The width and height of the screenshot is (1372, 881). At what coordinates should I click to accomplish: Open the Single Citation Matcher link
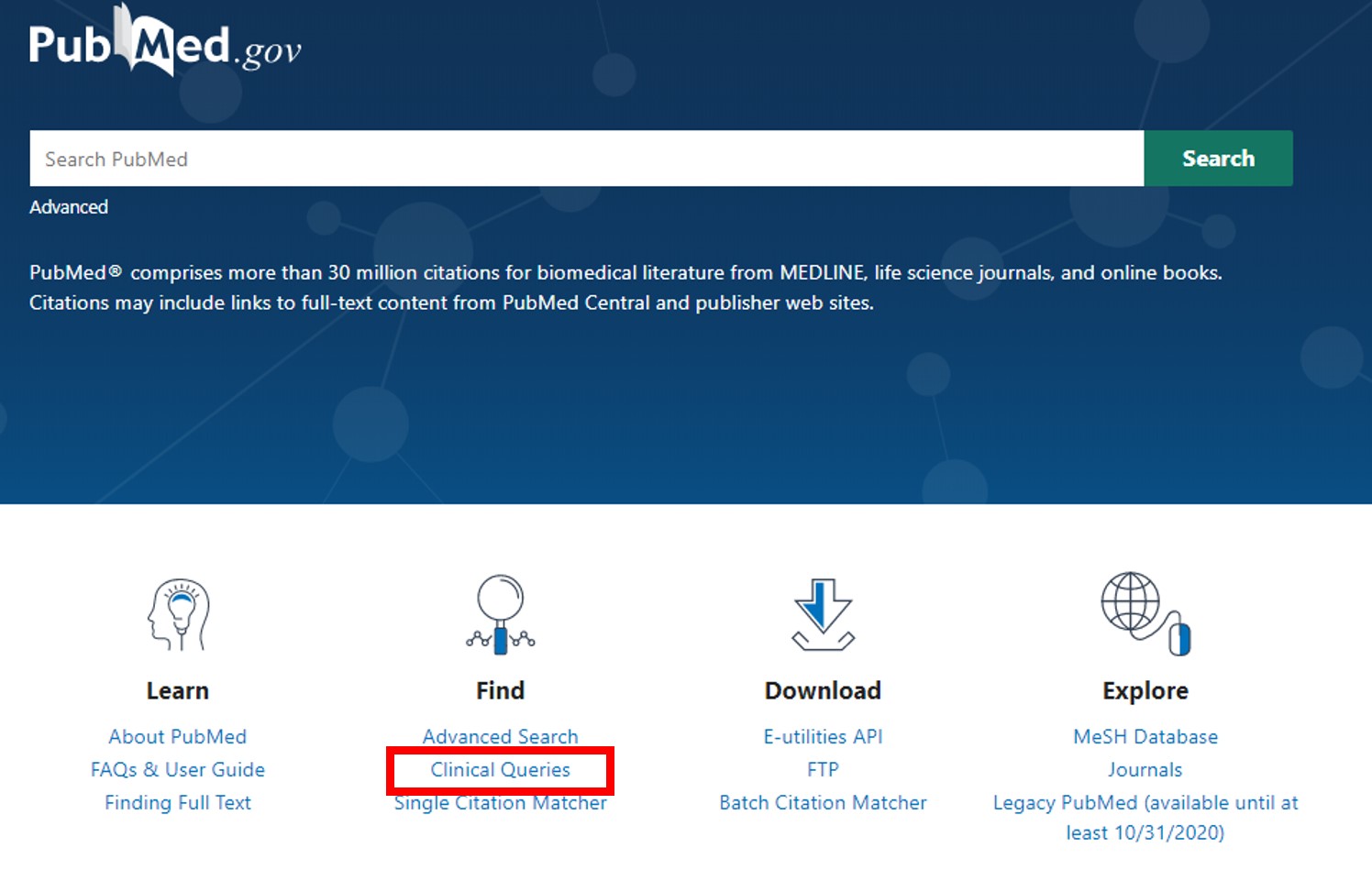click(500, 803)
